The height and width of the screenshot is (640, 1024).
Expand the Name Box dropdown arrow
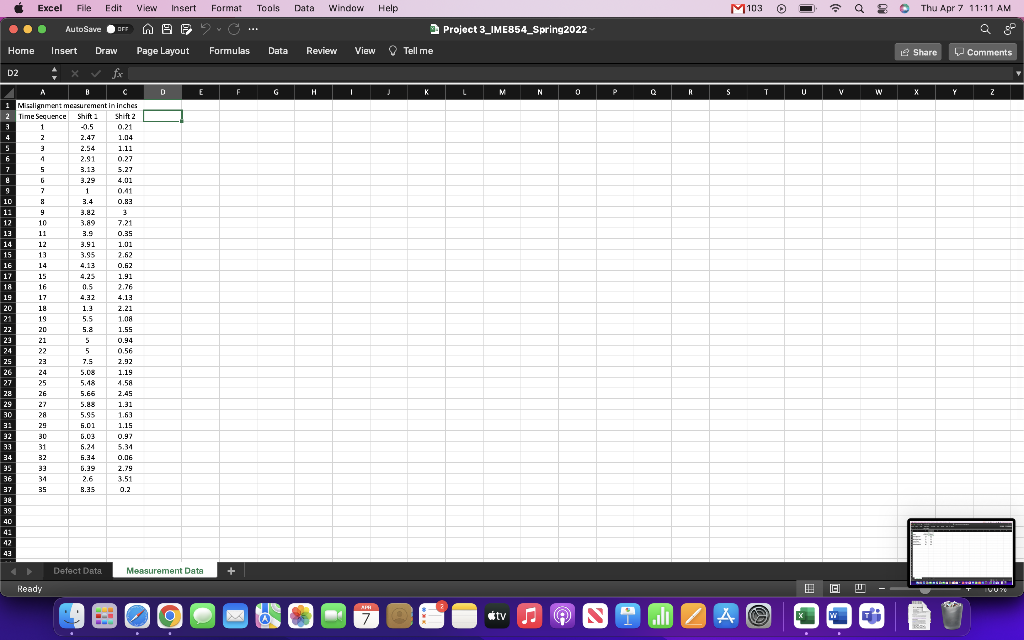pos(54,73)
